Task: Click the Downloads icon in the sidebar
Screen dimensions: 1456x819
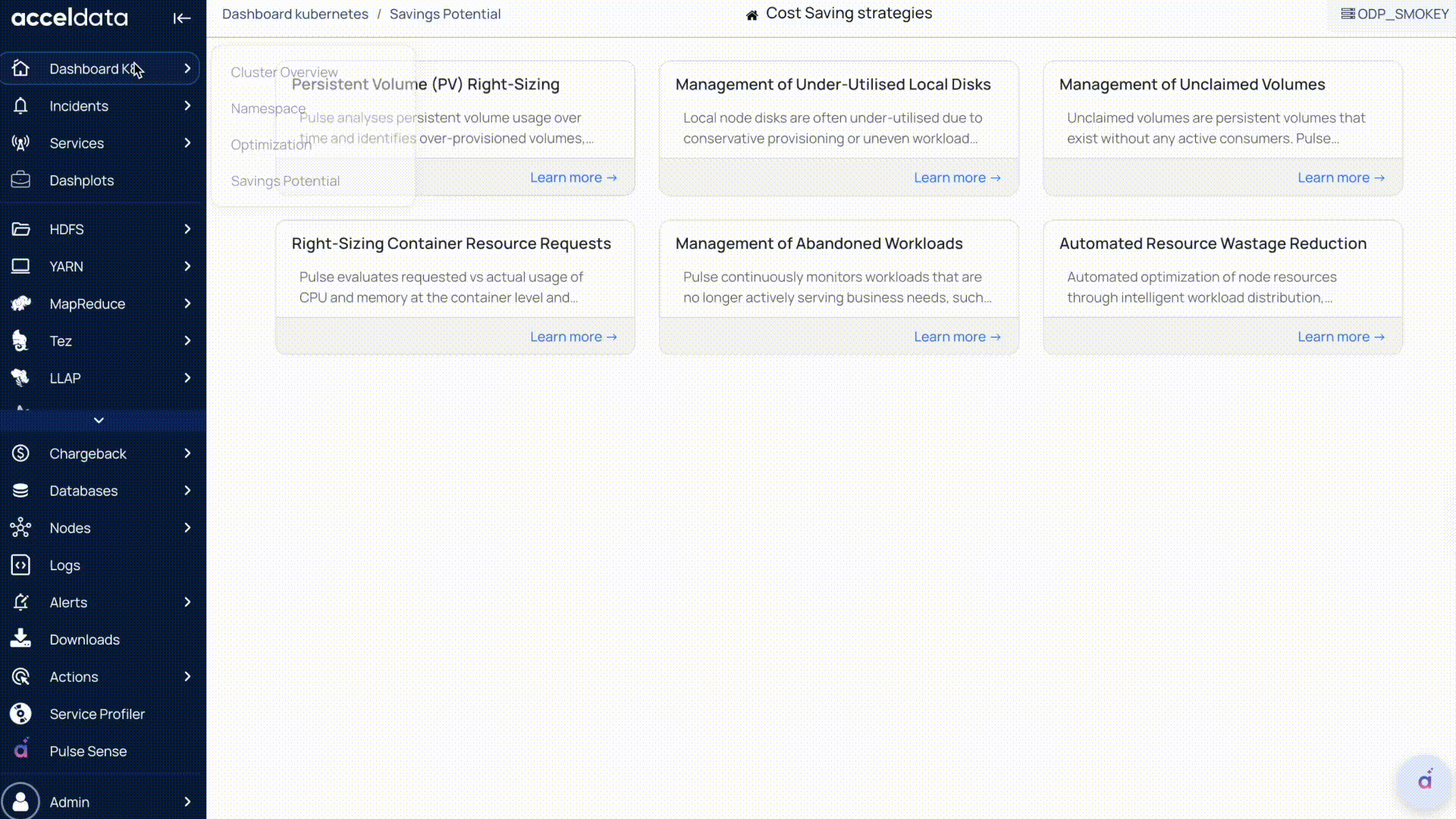Action: coord(20,639)
